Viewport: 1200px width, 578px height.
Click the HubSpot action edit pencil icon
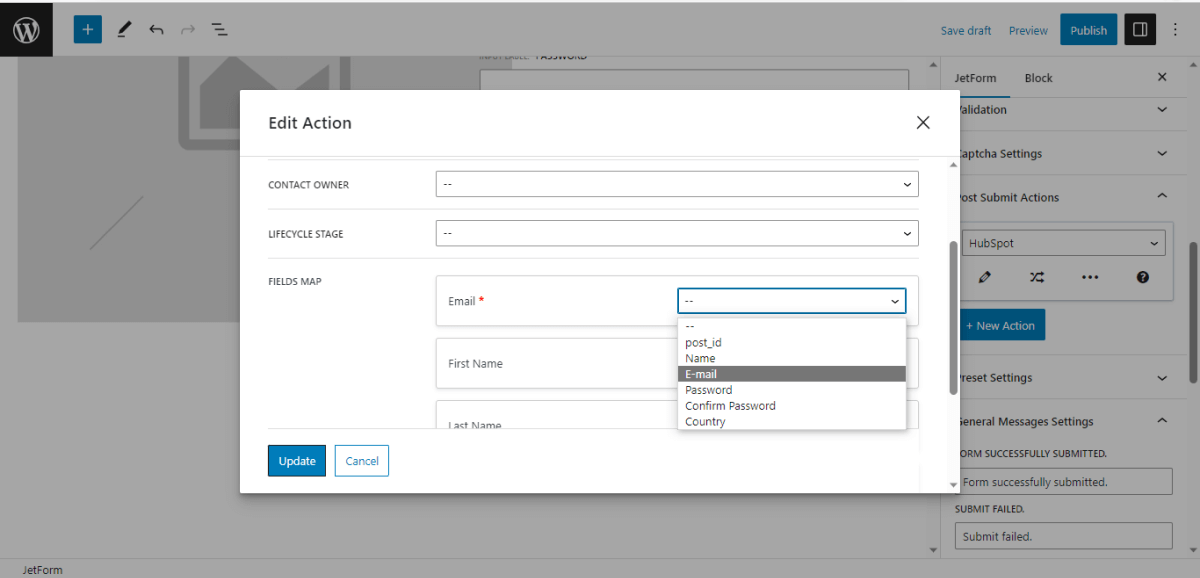[985, 277]
